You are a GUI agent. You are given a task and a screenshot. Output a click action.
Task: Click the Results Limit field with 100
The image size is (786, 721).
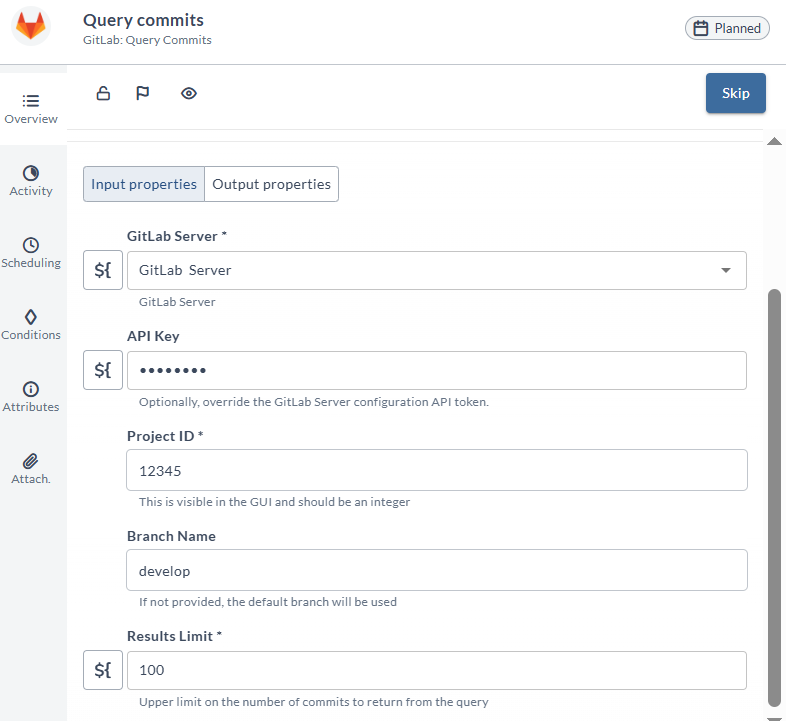[437, 670]
